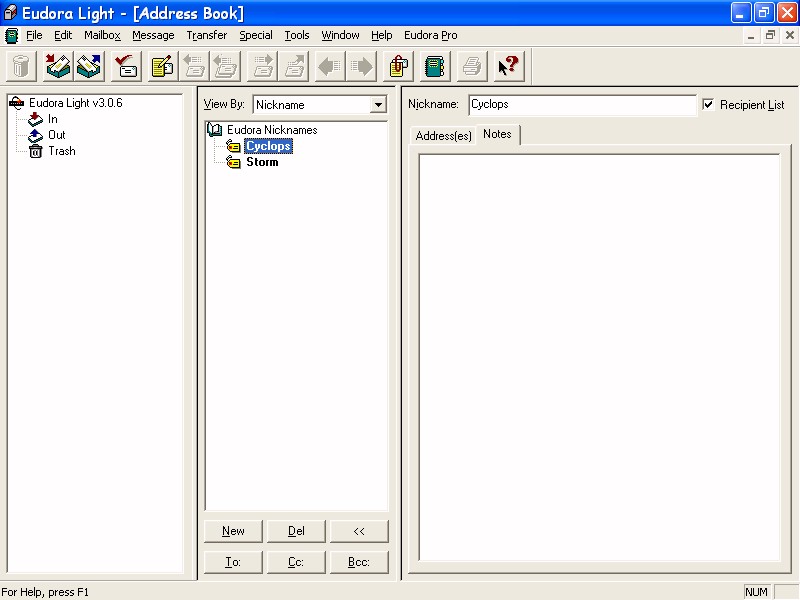Click the Delete message trash can toolbar icon
800x600 pixels.
[21, 66]
